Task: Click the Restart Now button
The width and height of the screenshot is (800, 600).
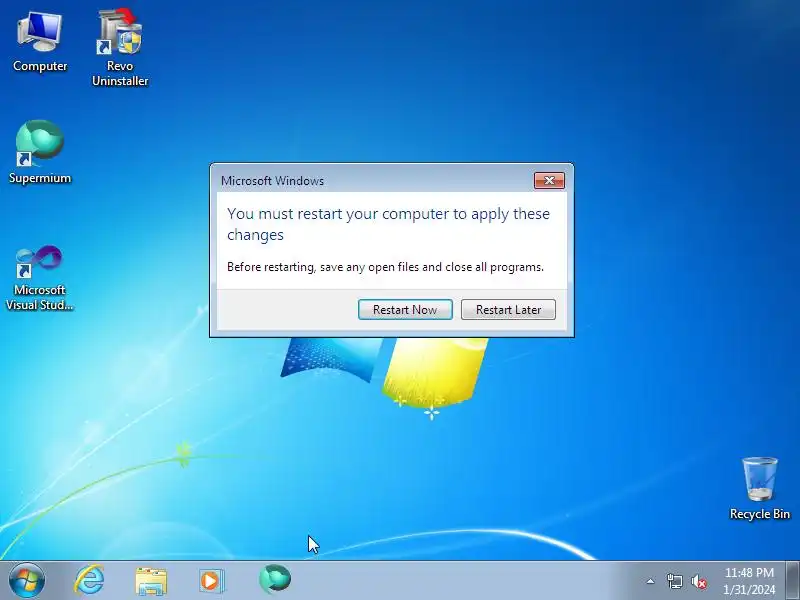Action: pyautogui.click(x=405, y=310)
